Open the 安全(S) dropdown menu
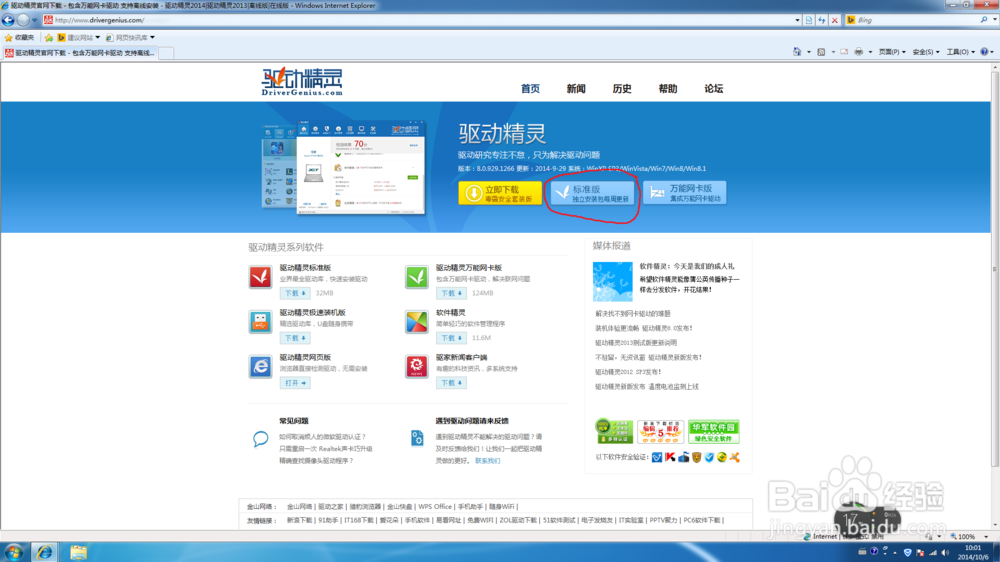The image size is (1000, 562). (x=925, y=52)
